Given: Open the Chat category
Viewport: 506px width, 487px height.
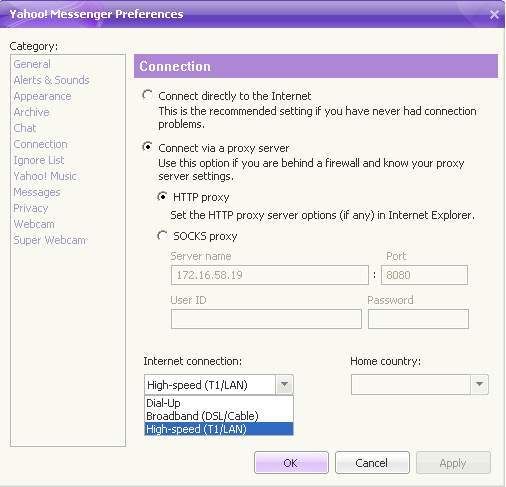Looking at the screenshot, I should point(25,128).
